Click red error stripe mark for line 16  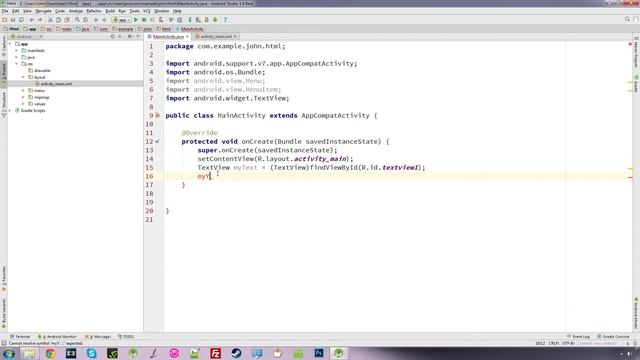630,178
